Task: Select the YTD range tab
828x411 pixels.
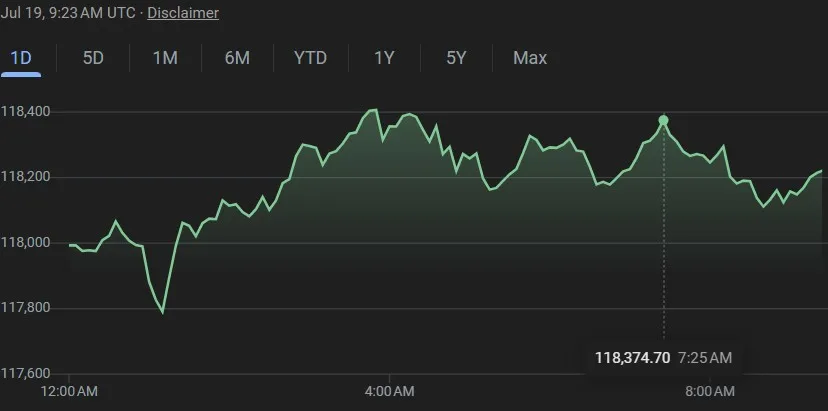Action: click(310, 58)
